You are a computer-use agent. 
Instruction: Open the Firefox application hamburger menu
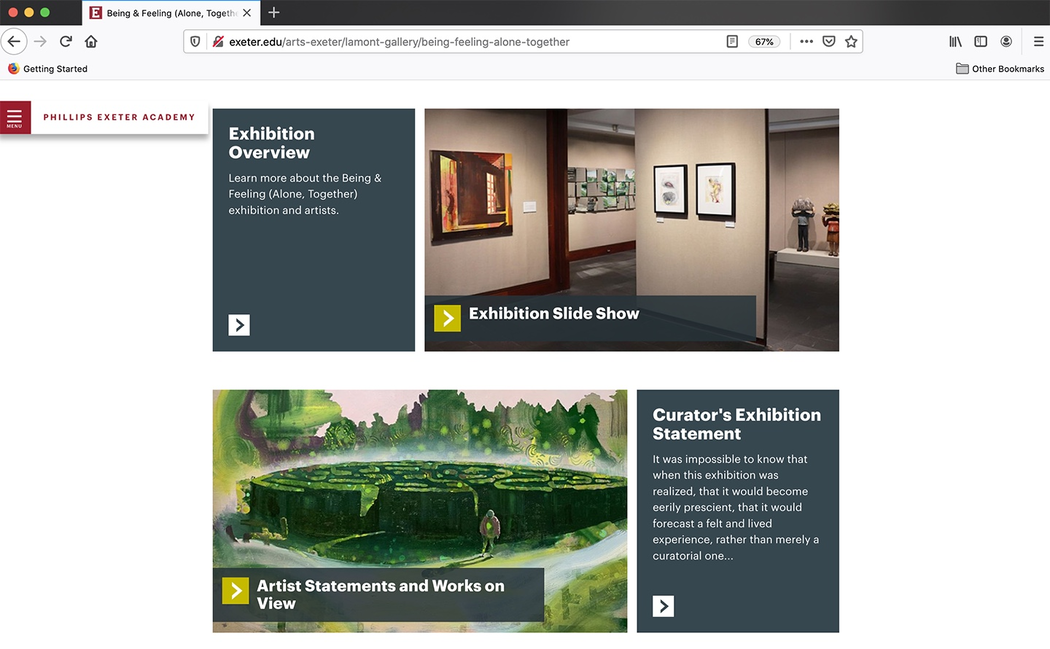[x=1038, y=42]
